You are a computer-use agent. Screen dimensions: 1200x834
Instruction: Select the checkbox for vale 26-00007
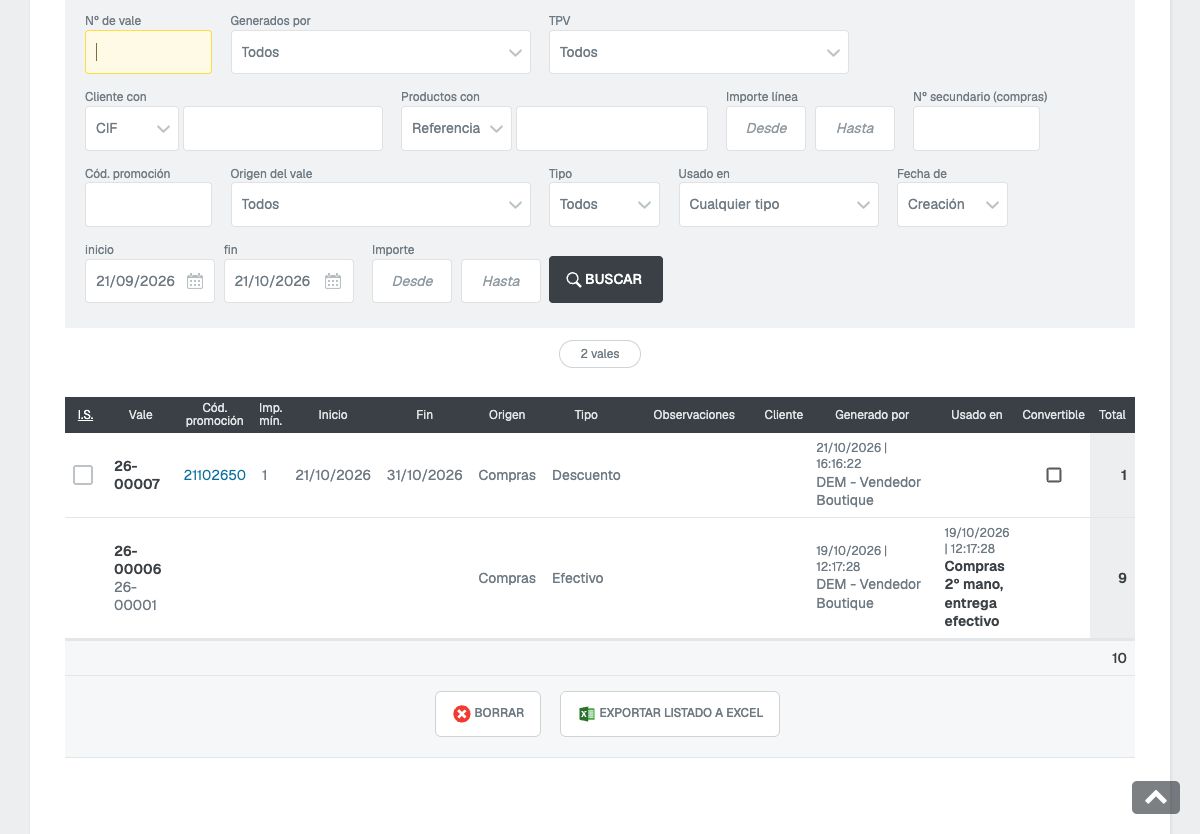[83, 475]
